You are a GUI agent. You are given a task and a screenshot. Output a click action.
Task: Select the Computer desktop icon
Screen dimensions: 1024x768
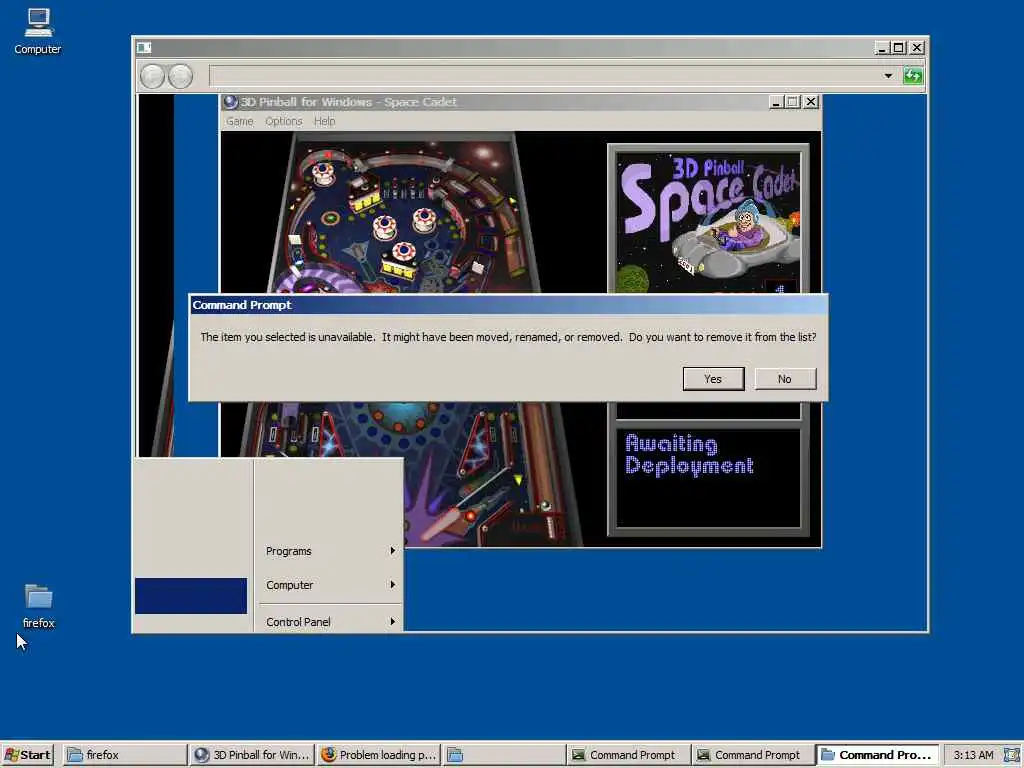[x=38, y=31]
